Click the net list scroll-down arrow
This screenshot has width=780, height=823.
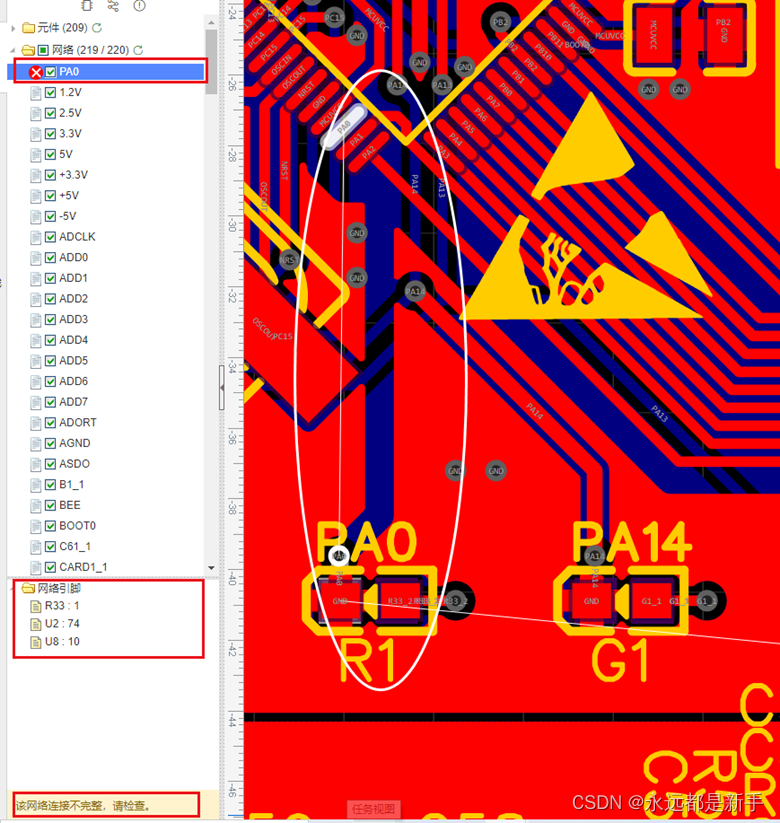(x=211, y=567)
